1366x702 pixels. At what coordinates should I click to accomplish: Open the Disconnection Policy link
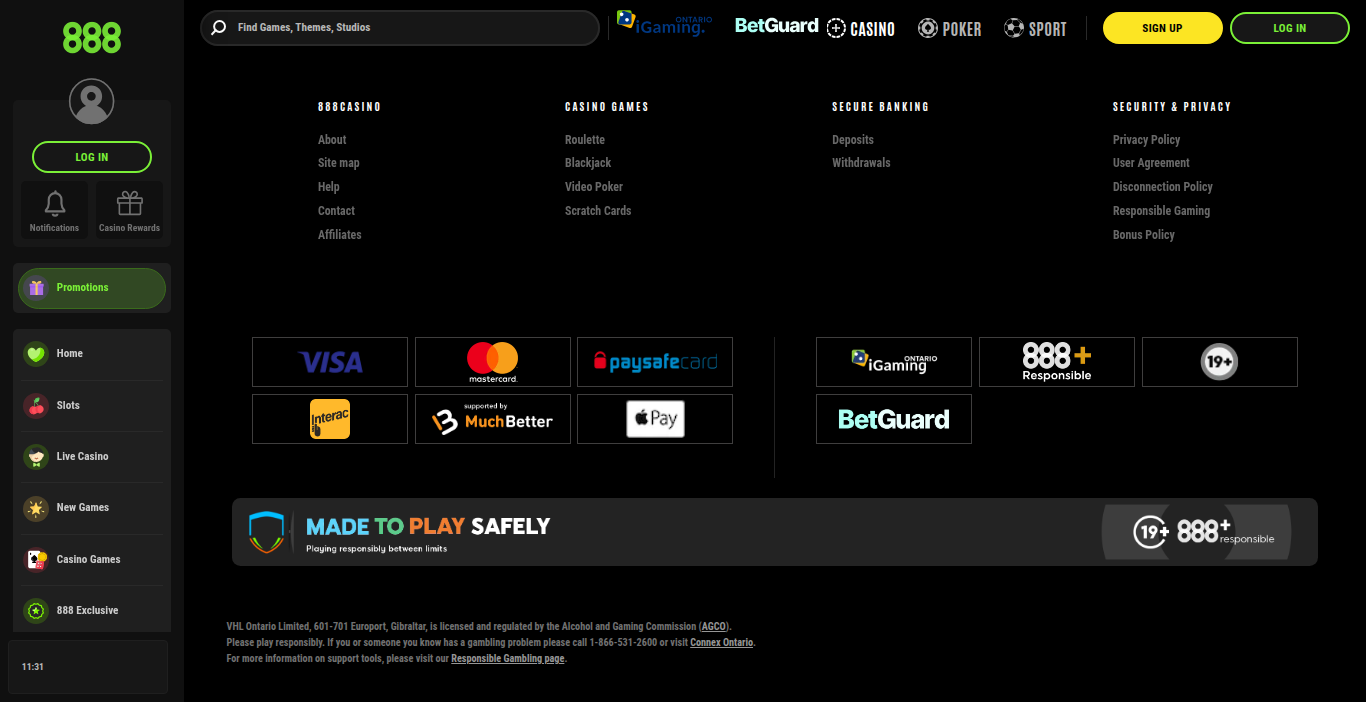tap(1163, 187)
